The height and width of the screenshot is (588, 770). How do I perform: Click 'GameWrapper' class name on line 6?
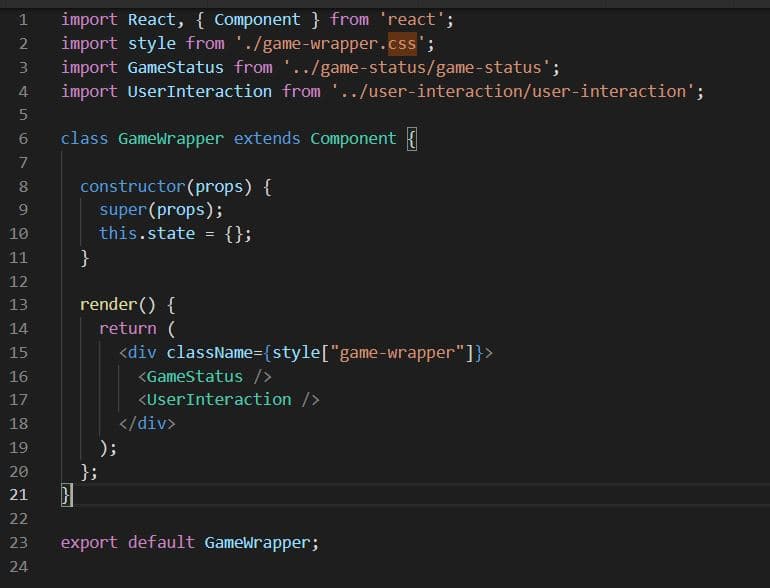coord(170,139)
